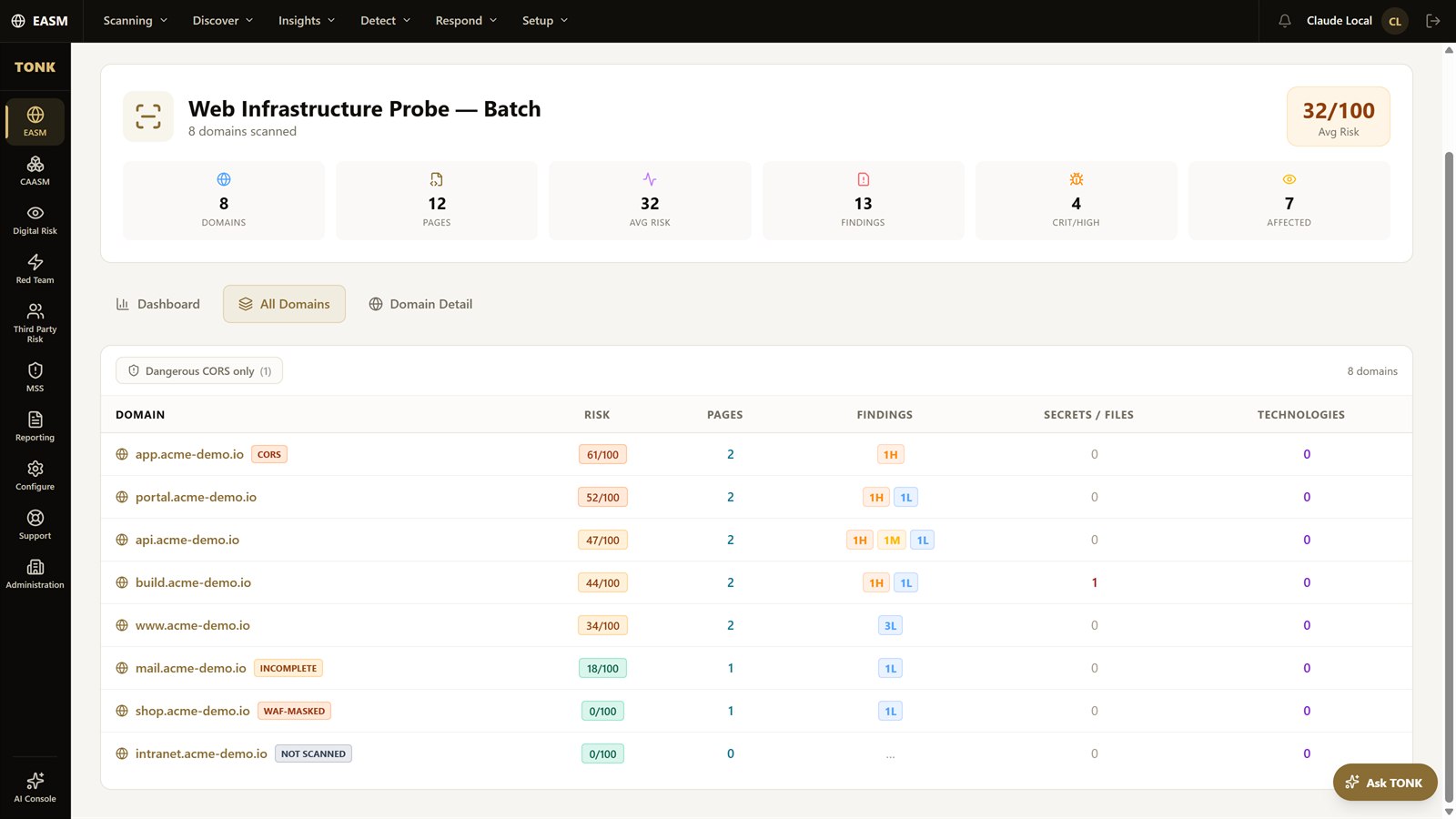The image size is (1456, 819).
Task: Click the WAF-MASKED tag on shop.acme-demo.io
Action: pos(294,711)
